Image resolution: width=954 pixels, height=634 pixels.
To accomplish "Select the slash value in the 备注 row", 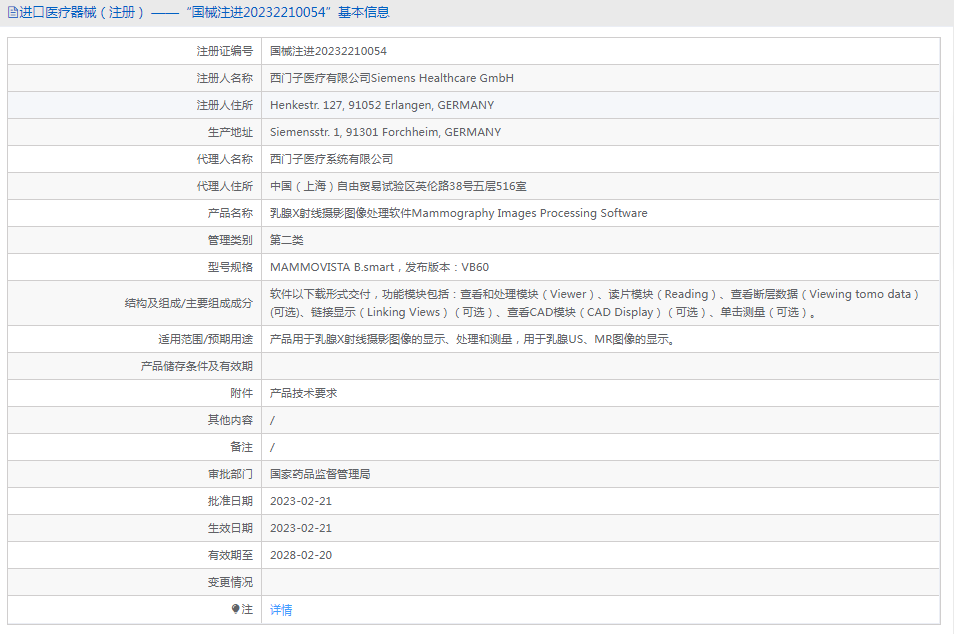I will (272, 447).
